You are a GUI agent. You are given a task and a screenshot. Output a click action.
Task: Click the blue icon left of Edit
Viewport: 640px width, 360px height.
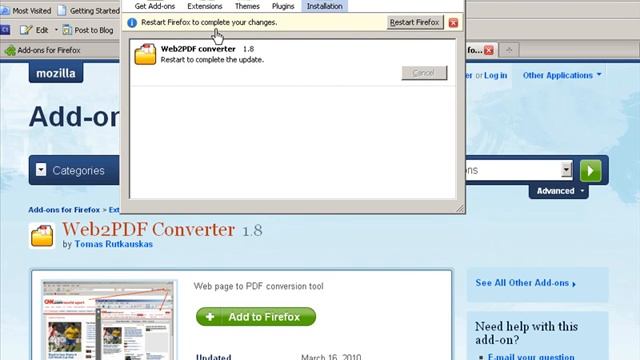pos(5,30)
